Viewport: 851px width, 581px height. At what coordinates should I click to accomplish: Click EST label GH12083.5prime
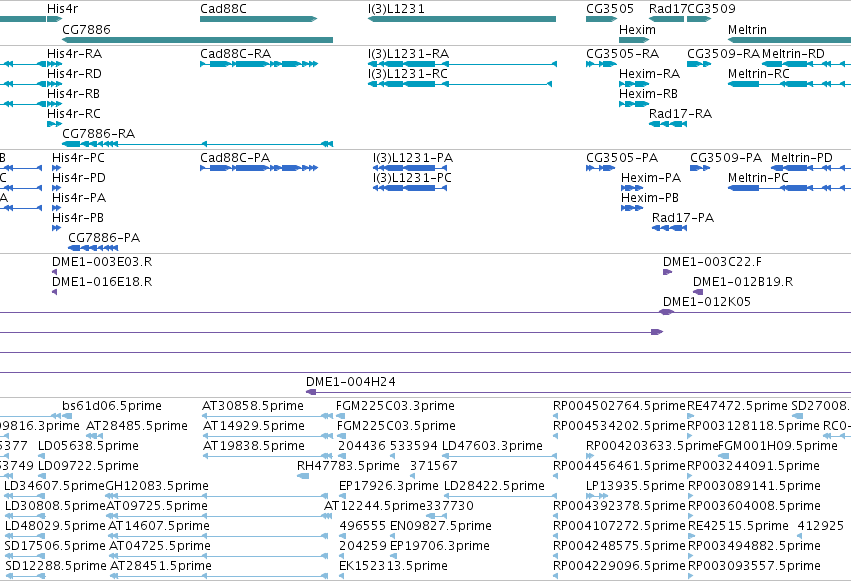click(157, 486)
